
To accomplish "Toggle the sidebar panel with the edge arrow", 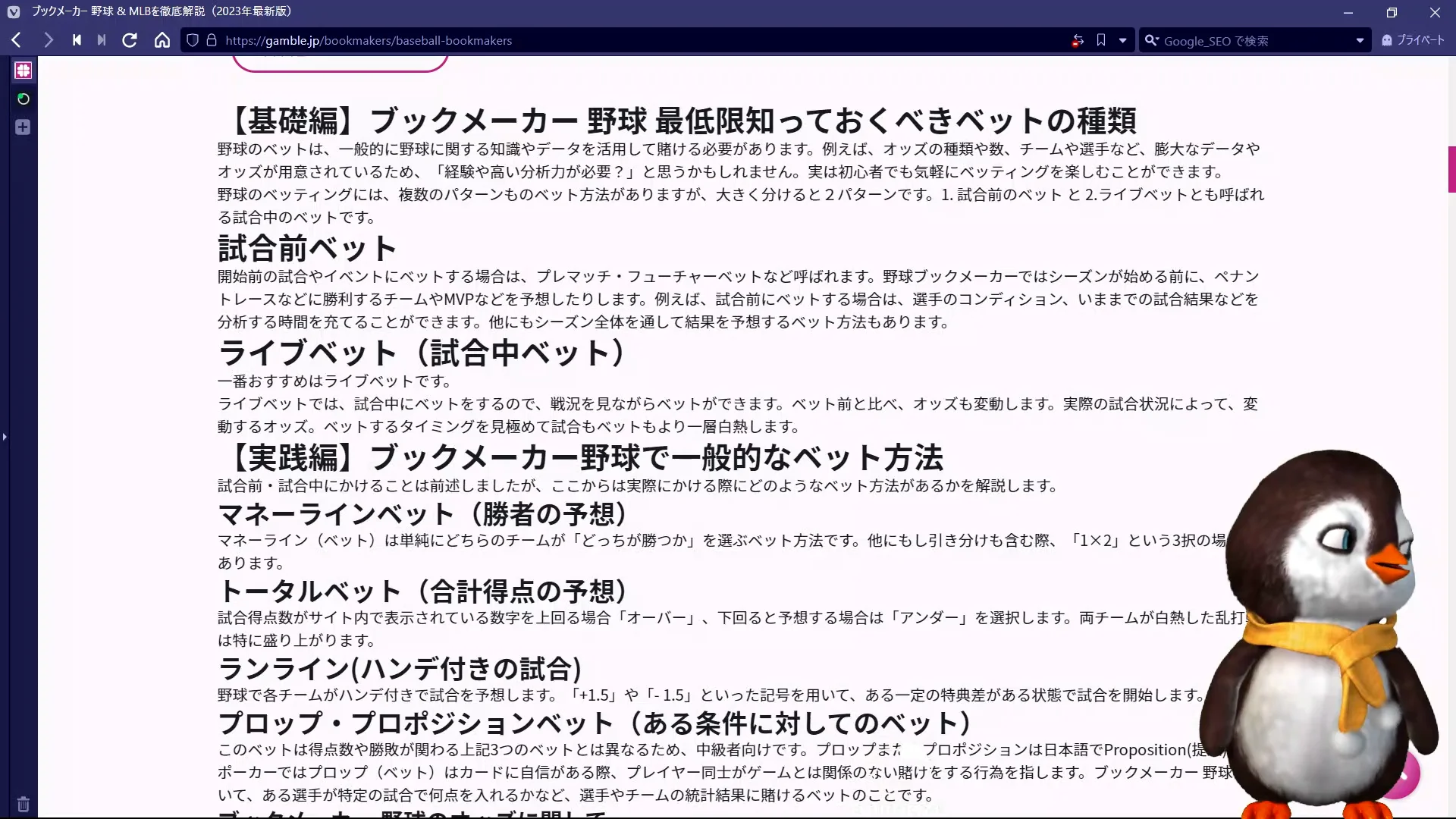I will tap(5, 437).
